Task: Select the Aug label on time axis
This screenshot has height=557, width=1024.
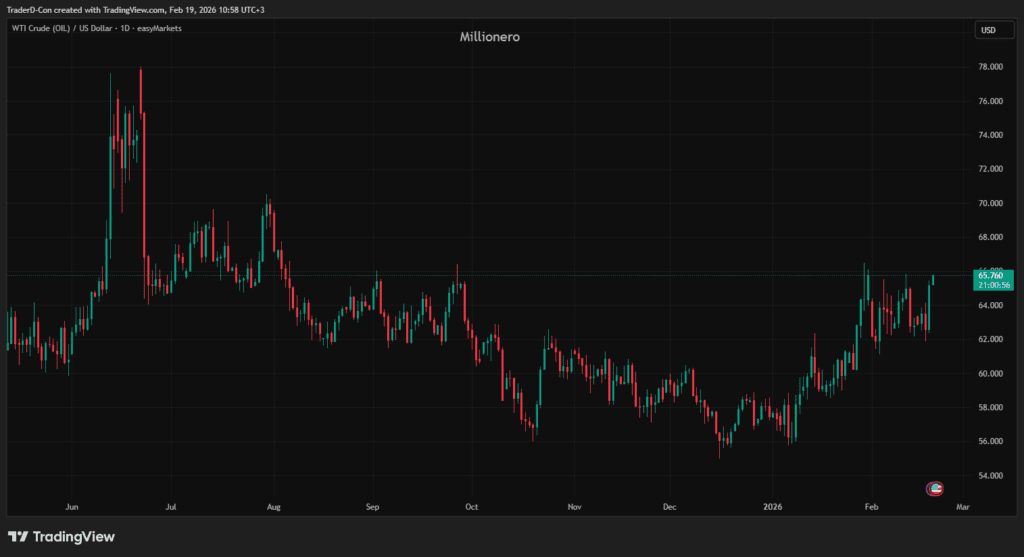Action: point(272,507)
